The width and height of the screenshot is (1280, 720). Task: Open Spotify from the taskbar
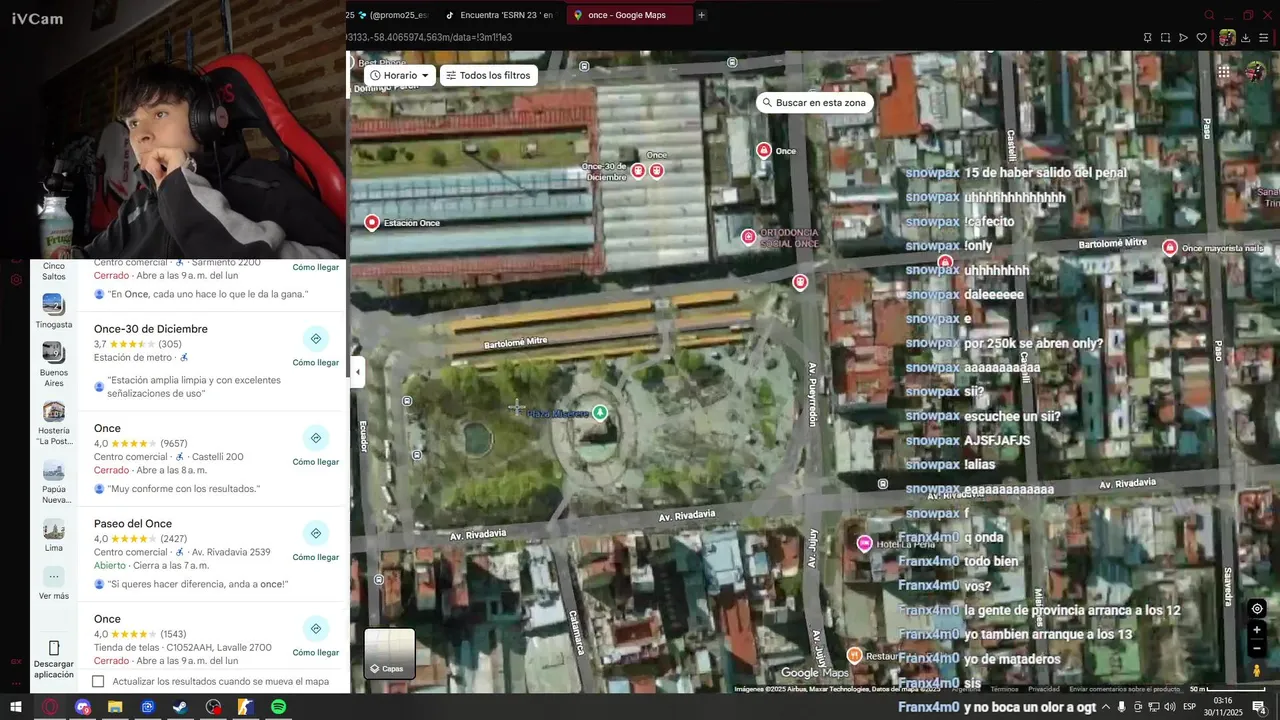(x=278, y=707)
